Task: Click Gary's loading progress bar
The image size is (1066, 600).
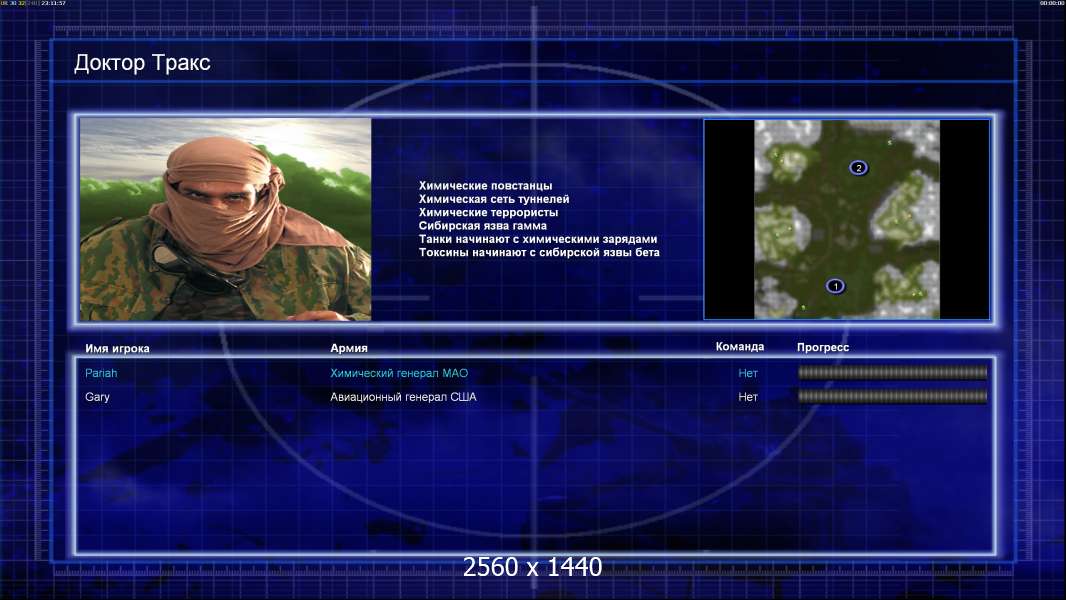Action: (892, 396)
